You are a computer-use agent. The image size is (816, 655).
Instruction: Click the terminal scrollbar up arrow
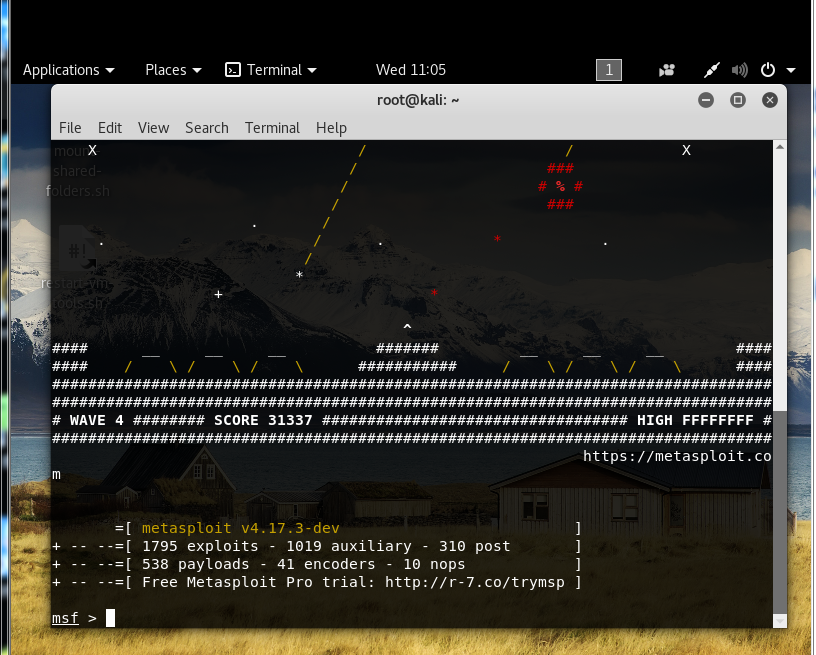pyautogui.click(x=780, y=147)
